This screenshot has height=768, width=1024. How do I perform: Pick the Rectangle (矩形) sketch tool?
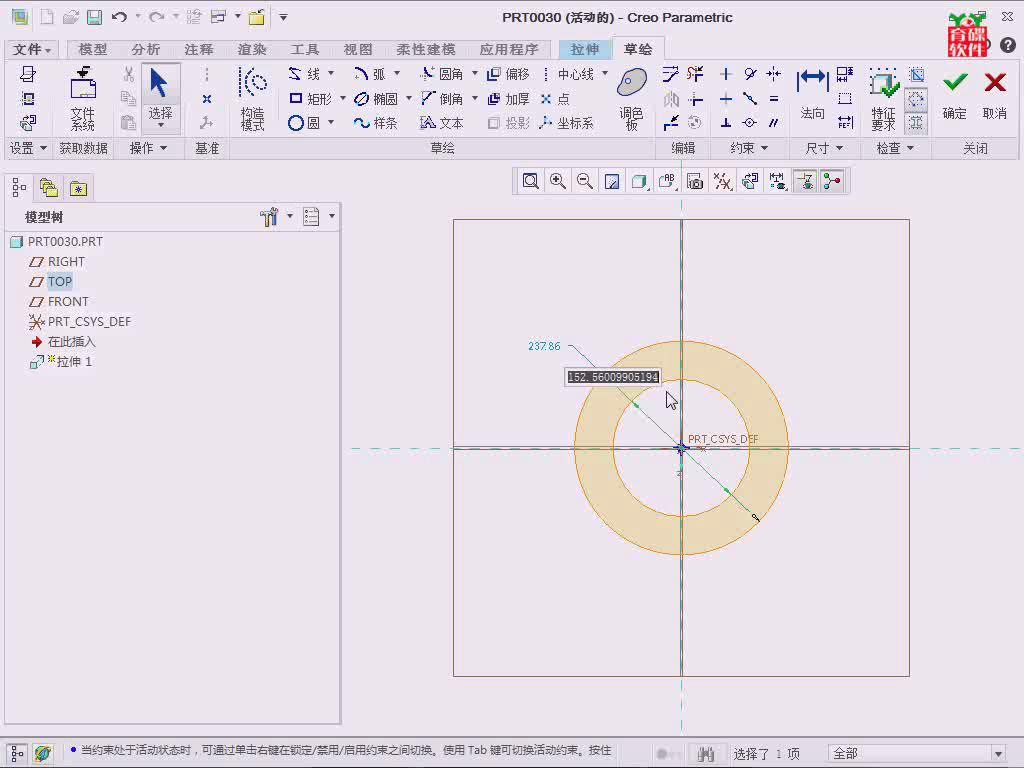(x=311, y=99)
